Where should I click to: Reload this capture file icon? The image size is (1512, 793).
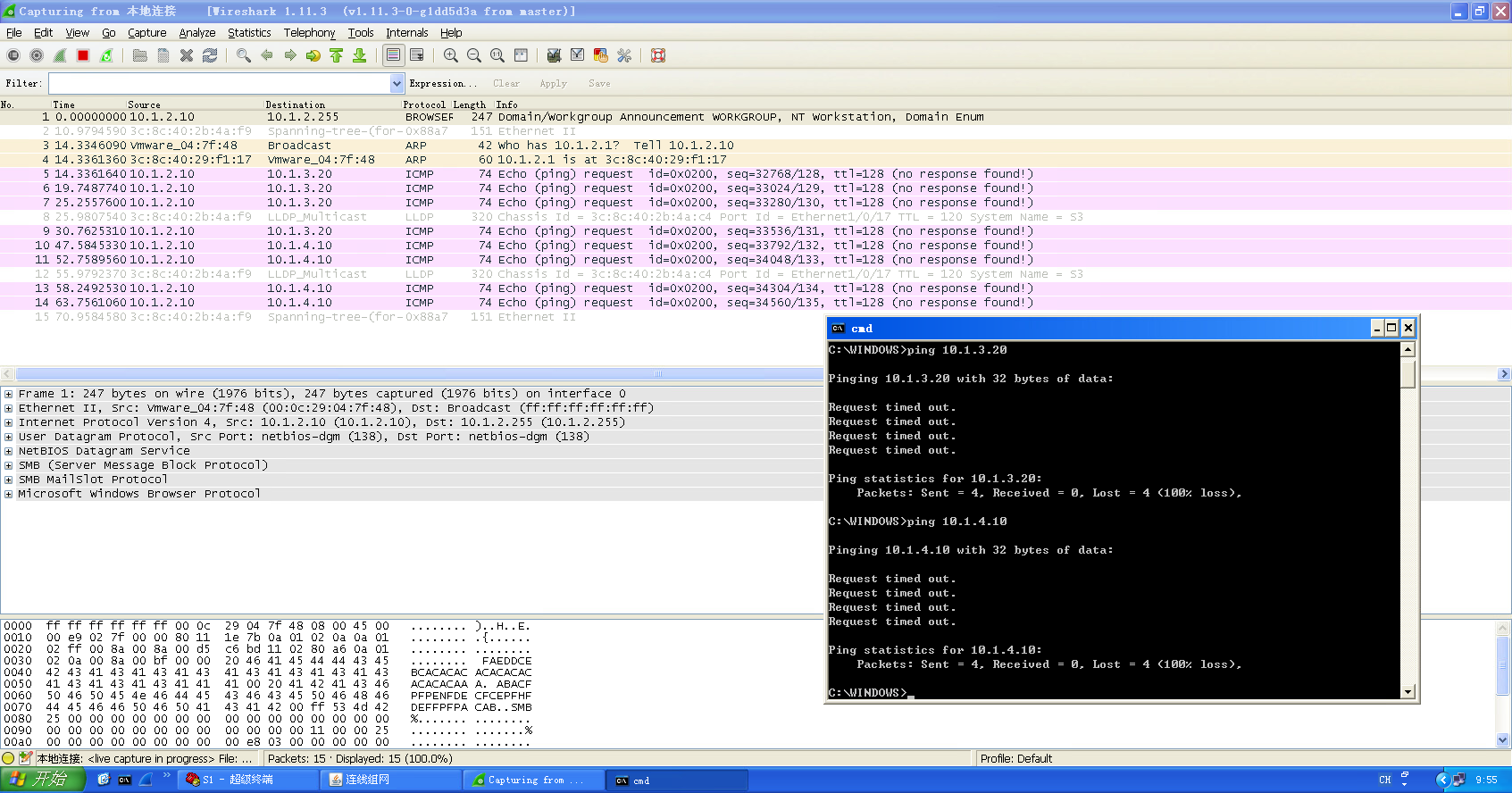tap(210, 55)
